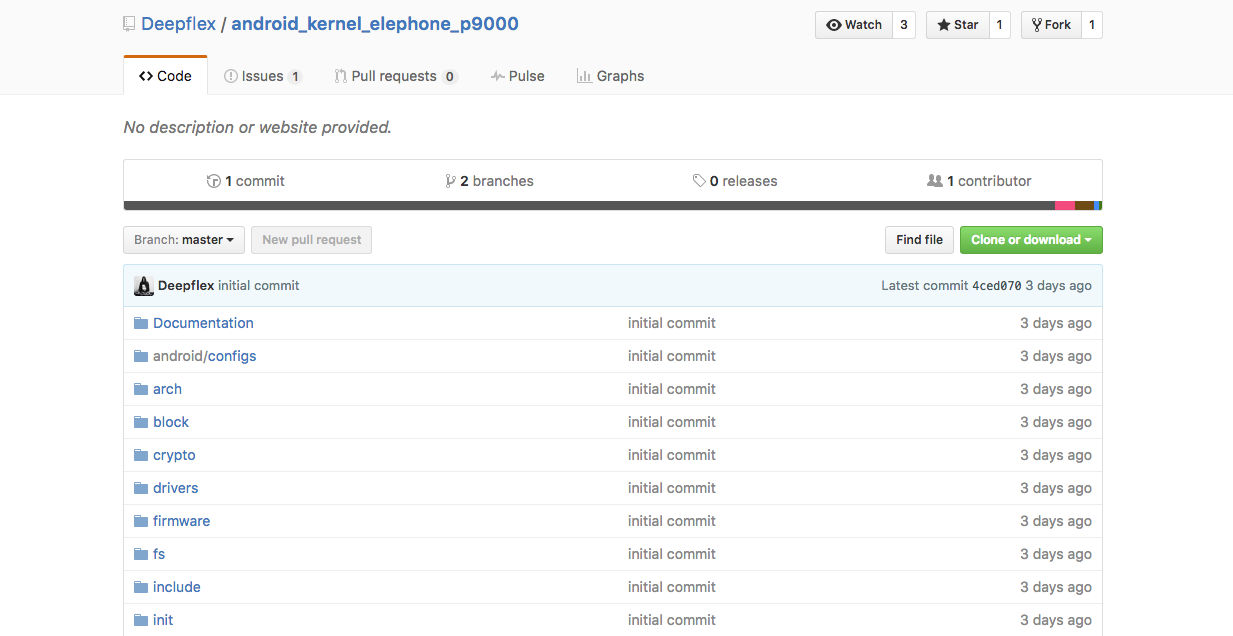
Task: View the 1 contributor page
Action: click(x=979, y=181)
